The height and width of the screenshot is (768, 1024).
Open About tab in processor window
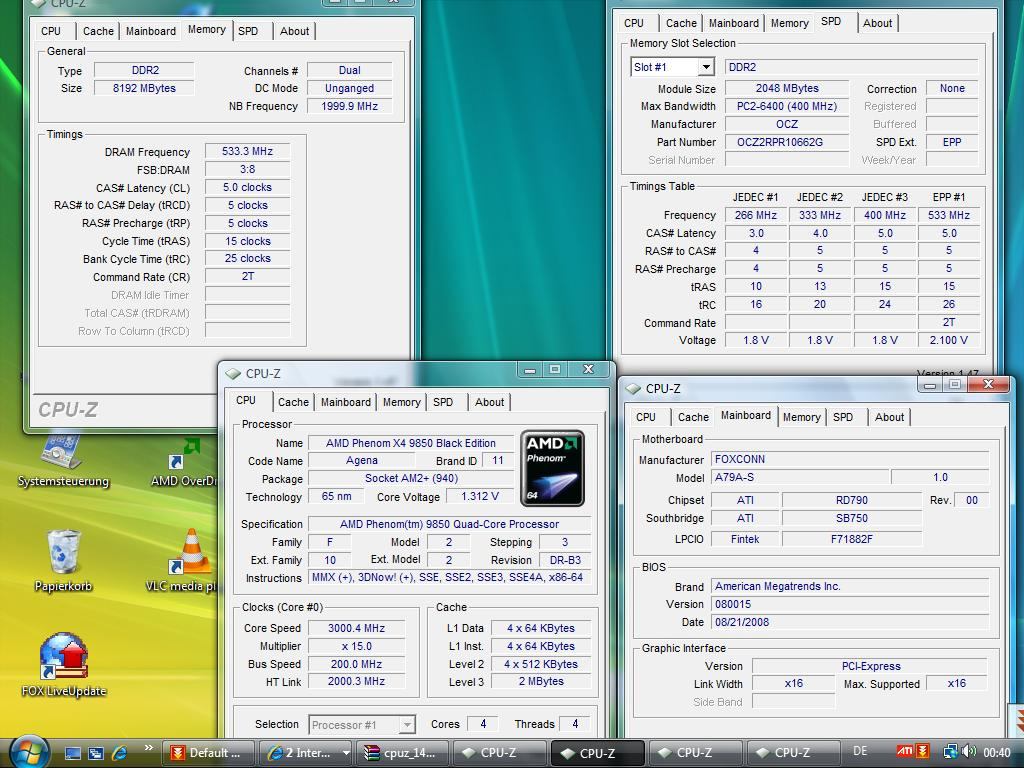489,402
